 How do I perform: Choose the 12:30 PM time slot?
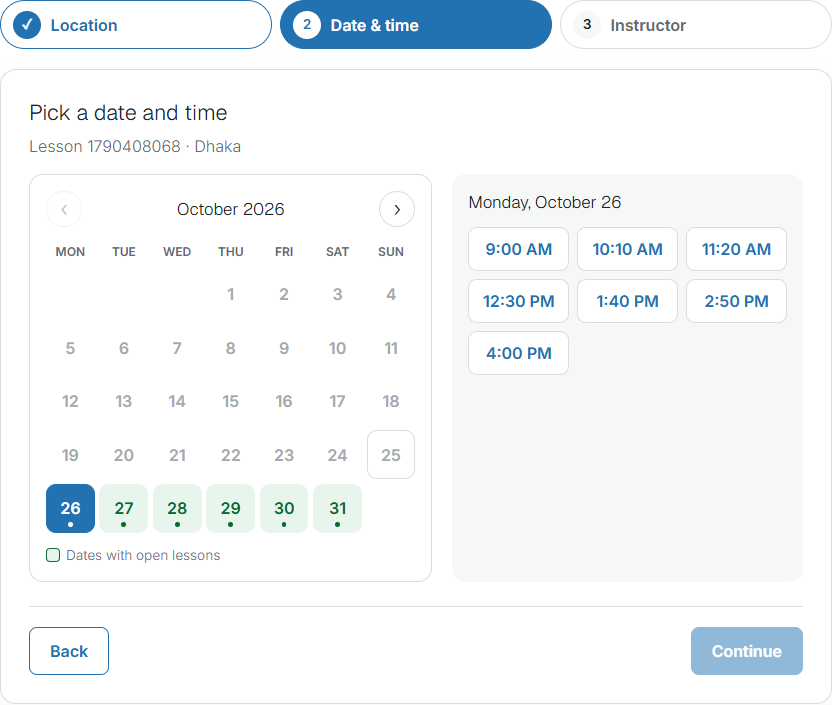pos(518,301)
